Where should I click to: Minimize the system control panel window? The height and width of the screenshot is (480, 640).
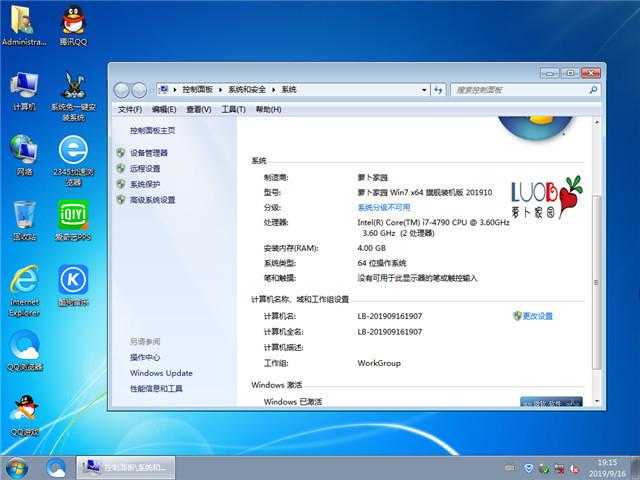click(550, 73)
